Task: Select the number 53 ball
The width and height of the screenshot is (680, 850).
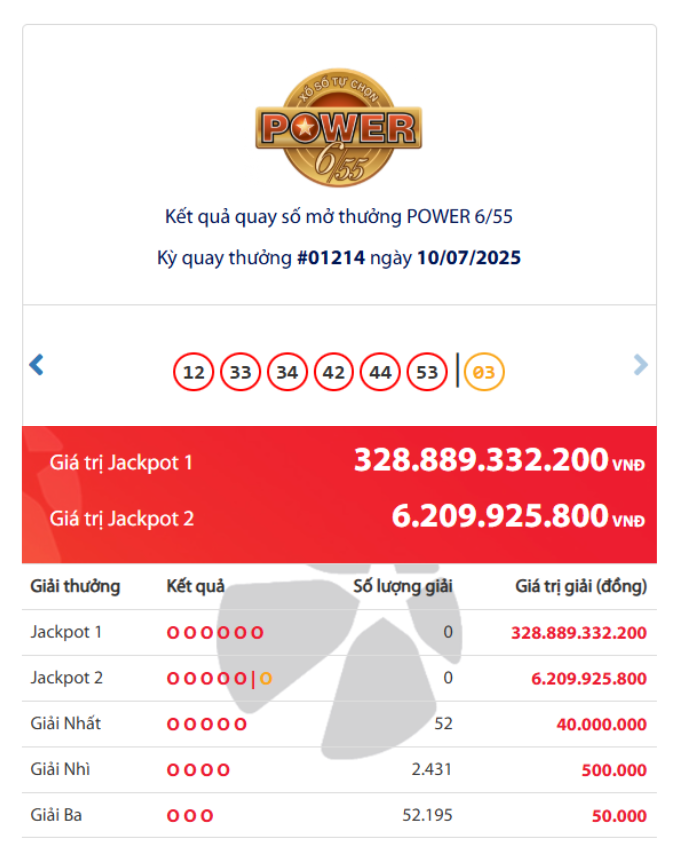Action: (427, 372)
